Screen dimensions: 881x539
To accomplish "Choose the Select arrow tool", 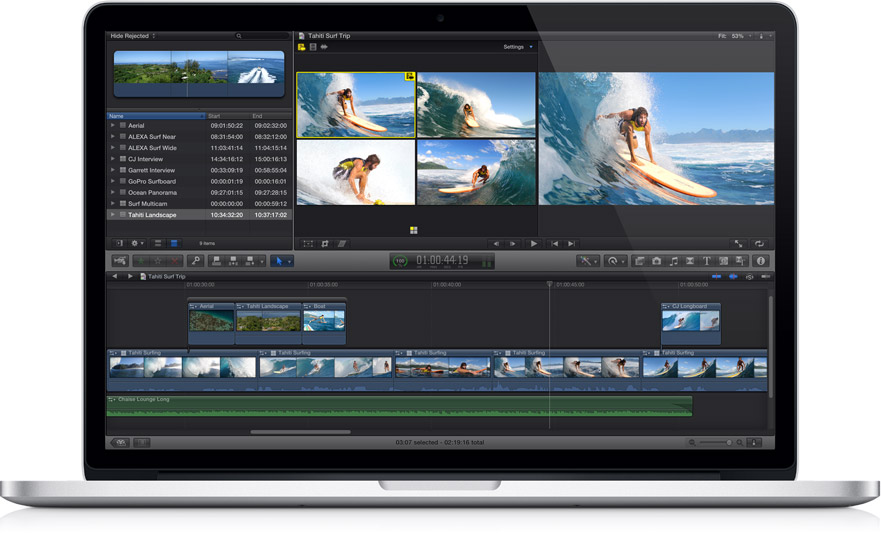I will point(280,261).
